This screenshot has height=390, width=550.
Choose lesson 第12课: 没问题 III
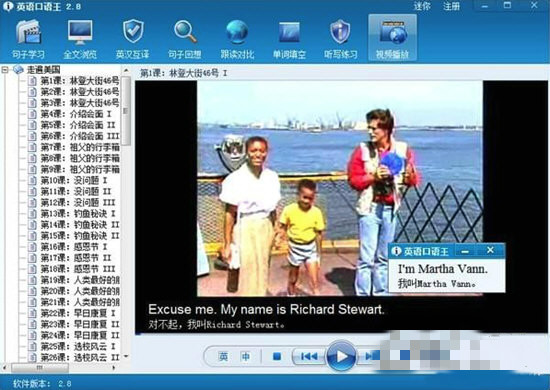78,203
